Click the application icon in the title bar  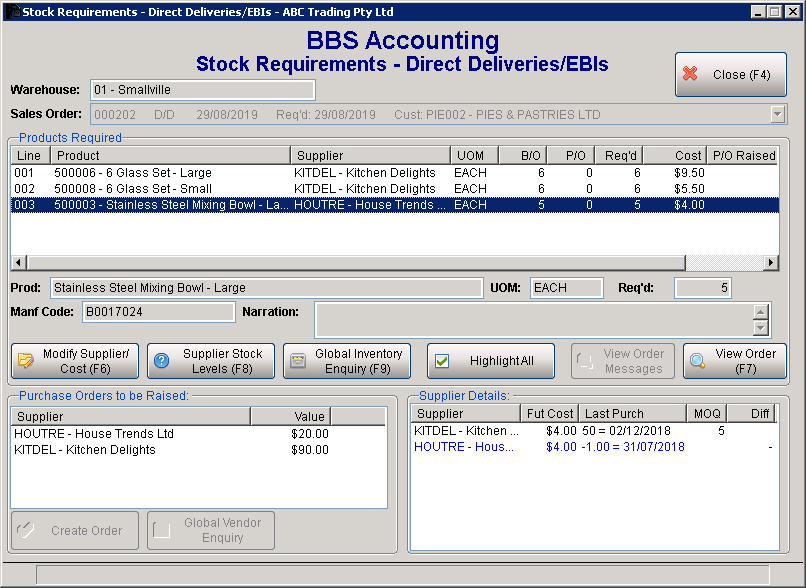point(11,11)
